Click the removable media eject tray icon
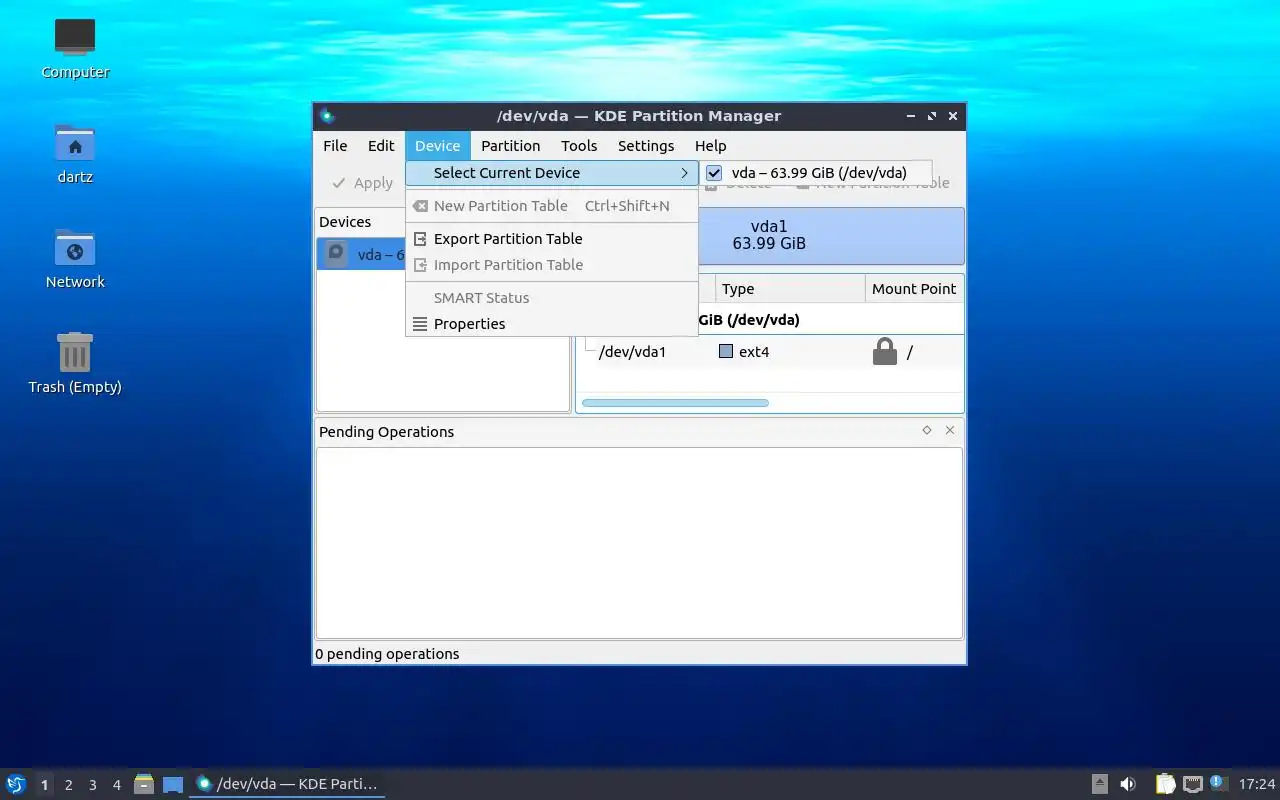 tap(1100, 784)
